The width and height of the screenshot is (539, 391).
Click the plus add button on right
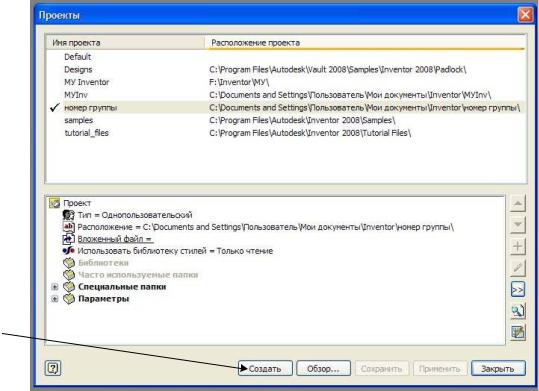point(518,246)
